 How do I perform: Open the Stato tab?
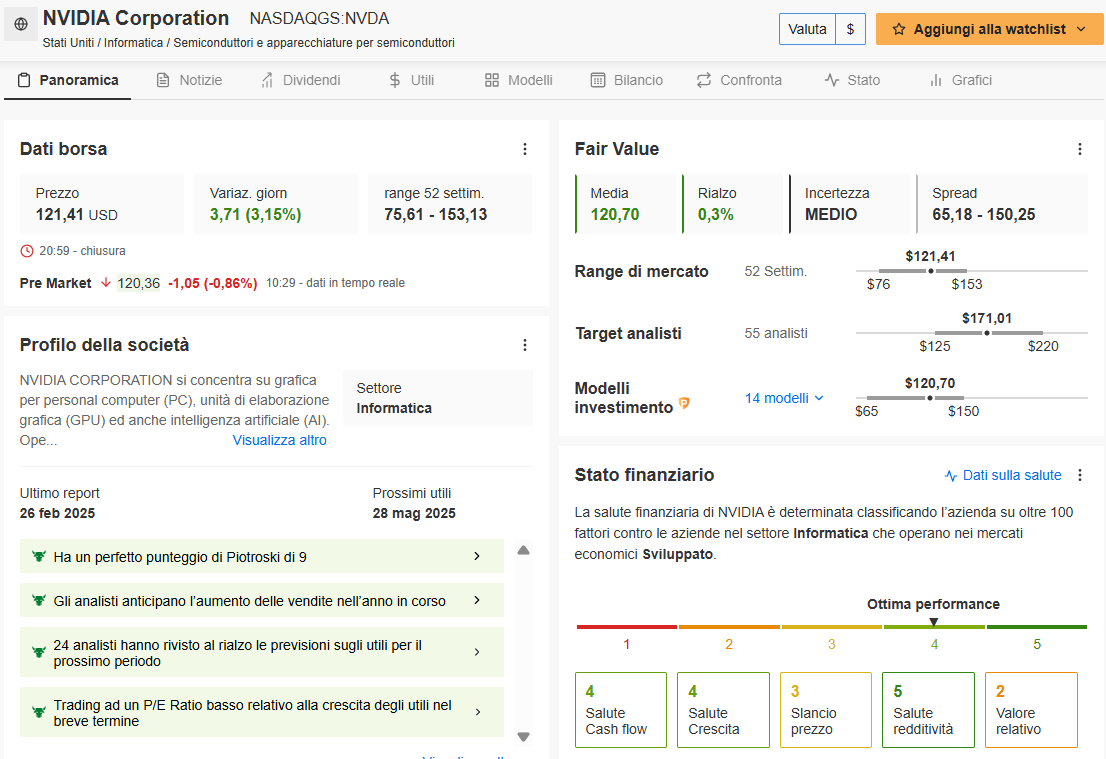pos(852,80)
